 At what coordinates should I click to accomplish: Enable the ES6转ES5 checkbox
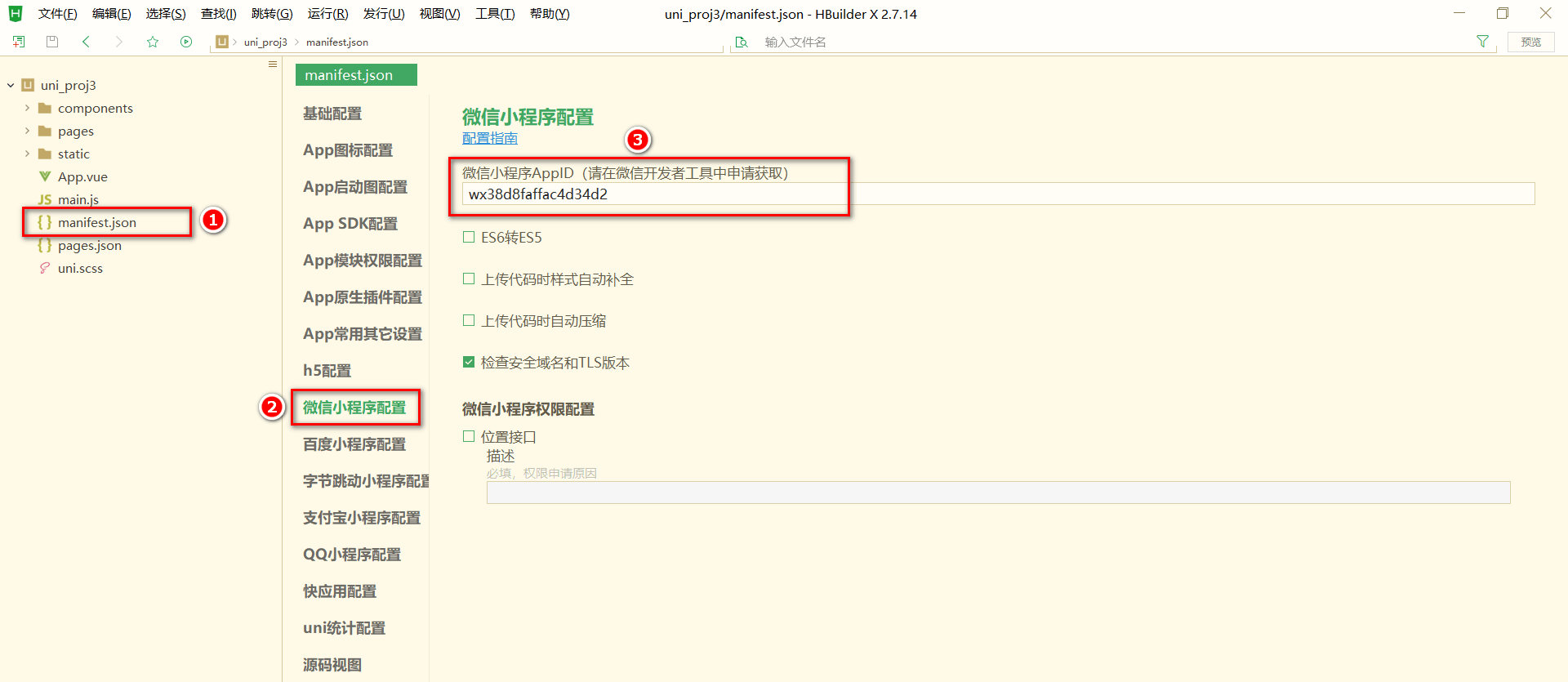point(469,238)
